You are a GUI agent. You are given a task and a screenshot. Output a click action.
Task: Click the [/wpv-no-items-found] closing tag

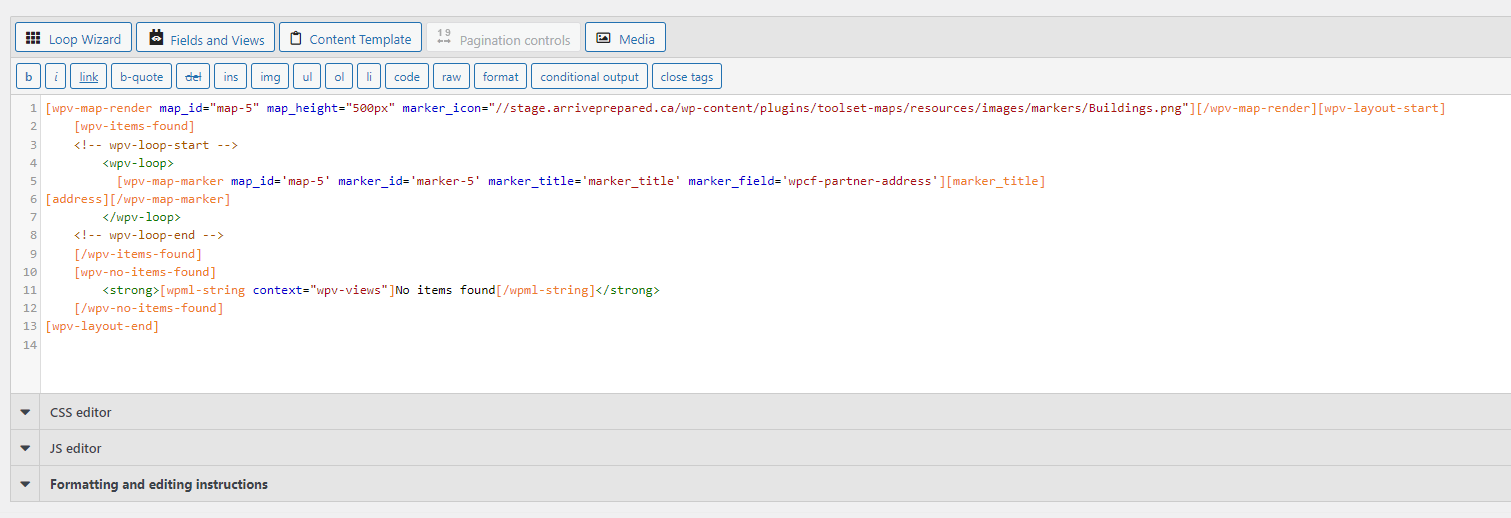coord(149,308)
